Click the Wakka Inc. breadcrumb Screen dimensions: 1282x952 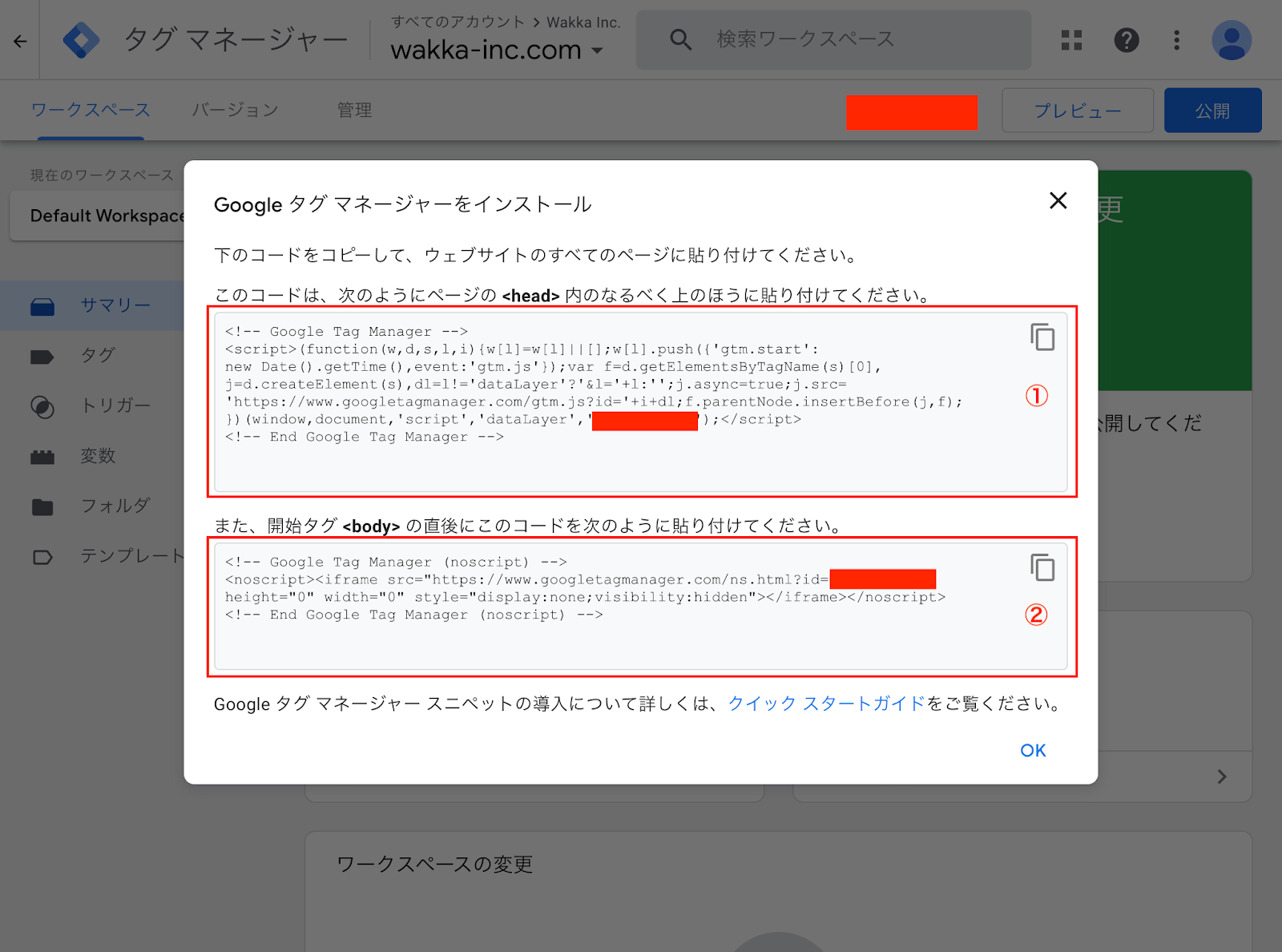[583, 22]
